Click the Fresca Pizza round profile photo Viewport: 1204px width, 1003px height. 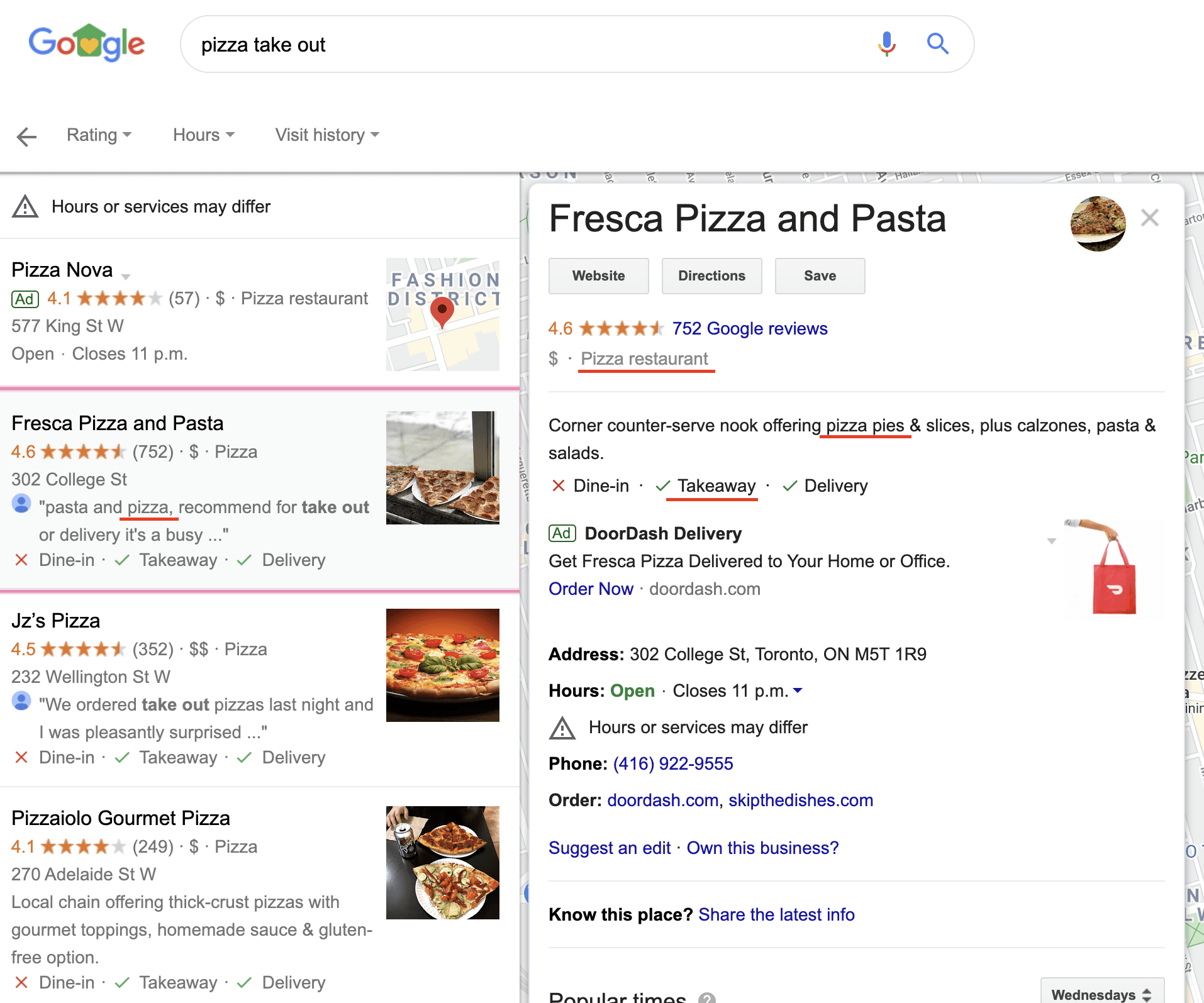[1098, 223]
